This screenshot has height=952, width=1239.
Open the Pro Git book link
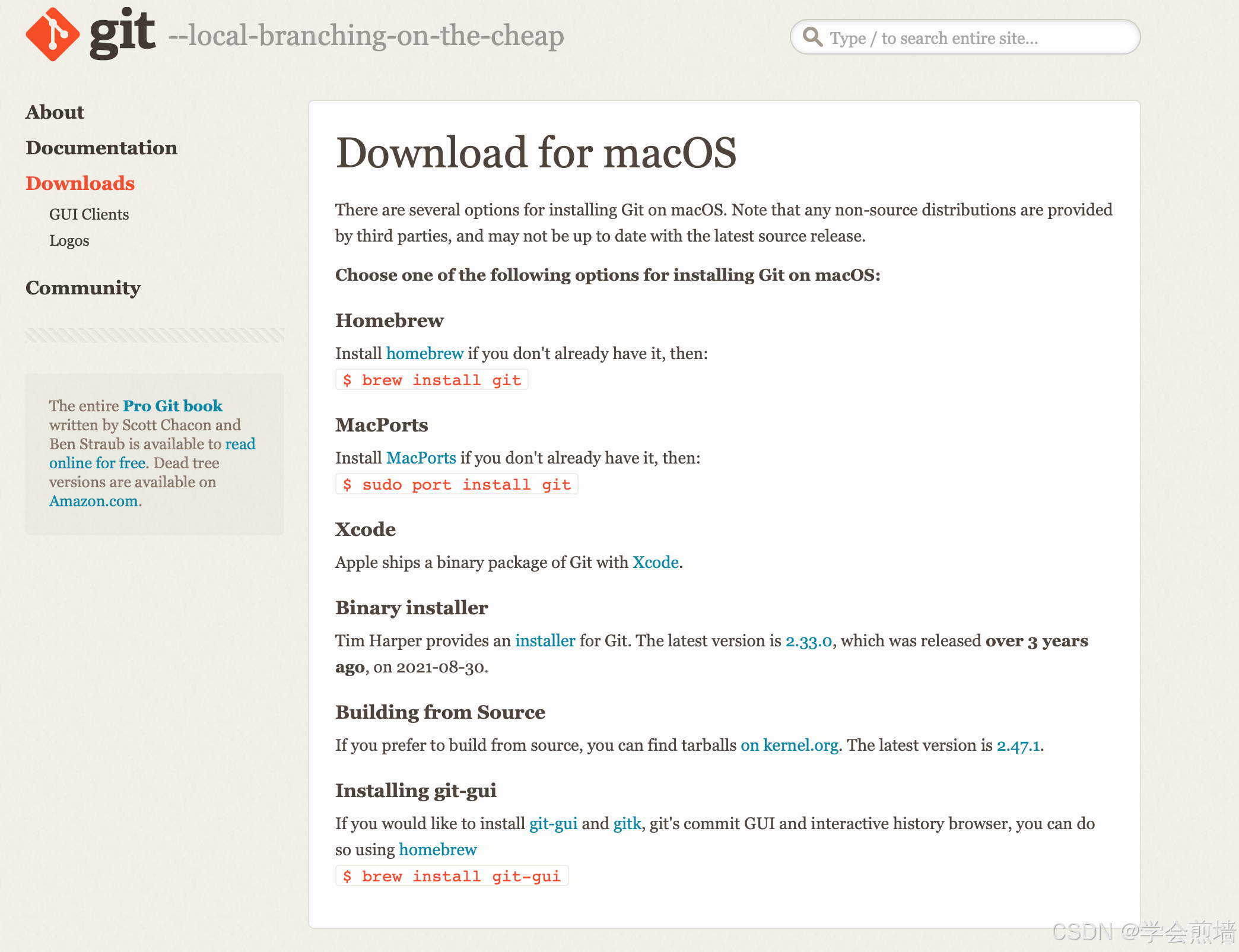coord(173,406)
